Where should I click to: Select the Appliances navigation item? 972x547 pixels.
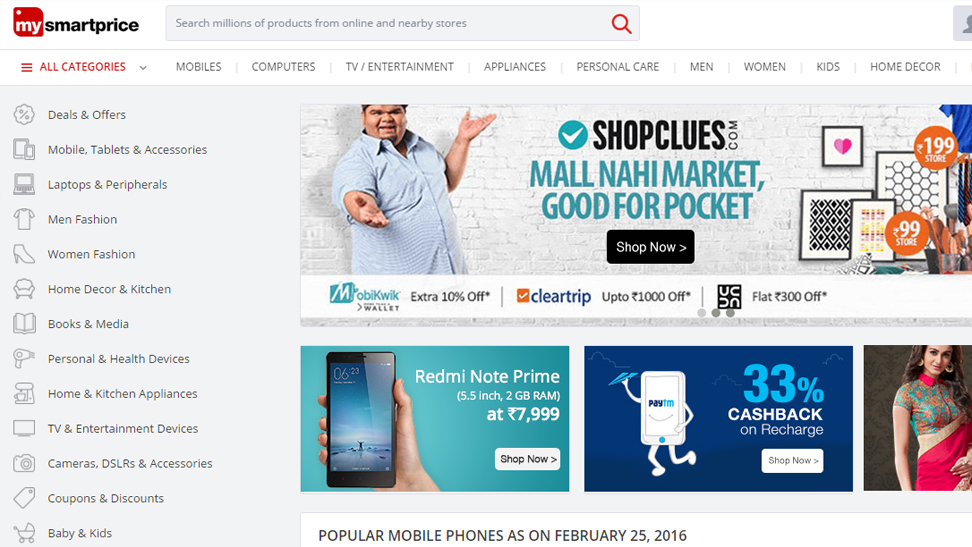pyautogui.click(x=515, y=66)
